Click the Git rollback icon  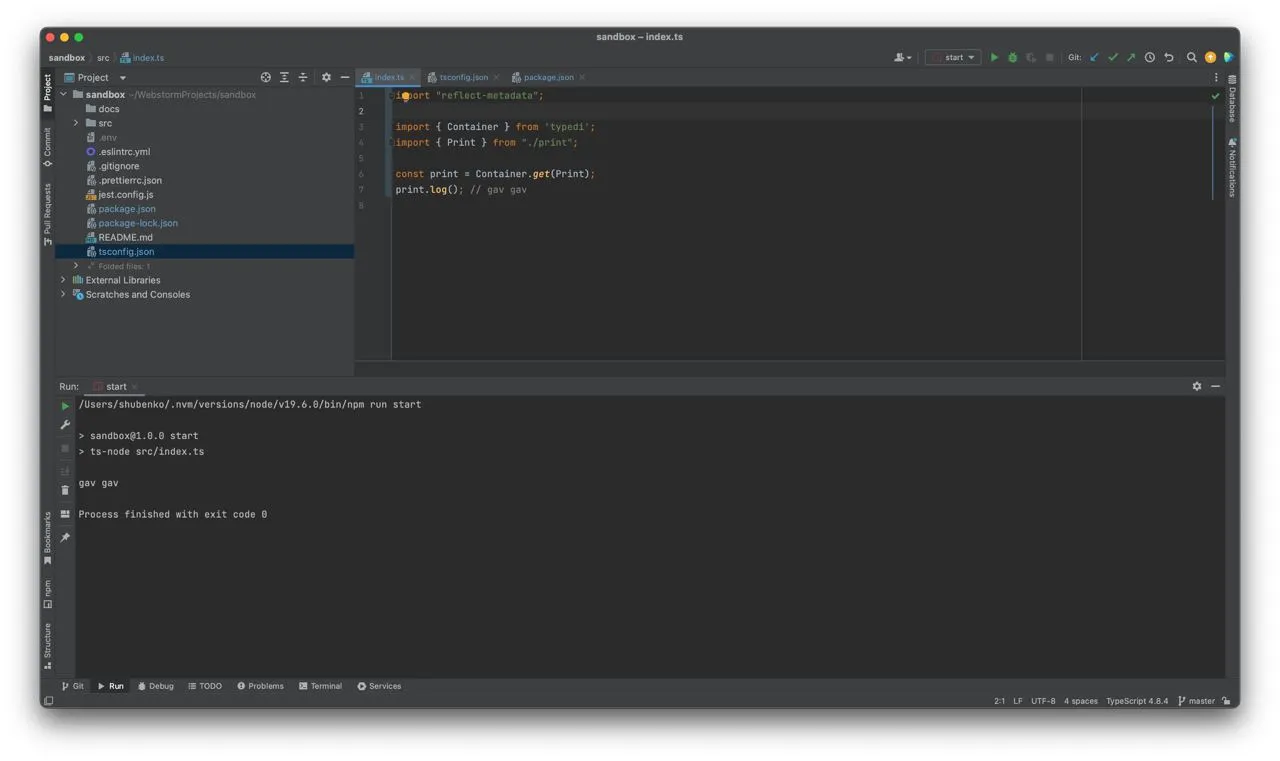(x=1168, y=58)
